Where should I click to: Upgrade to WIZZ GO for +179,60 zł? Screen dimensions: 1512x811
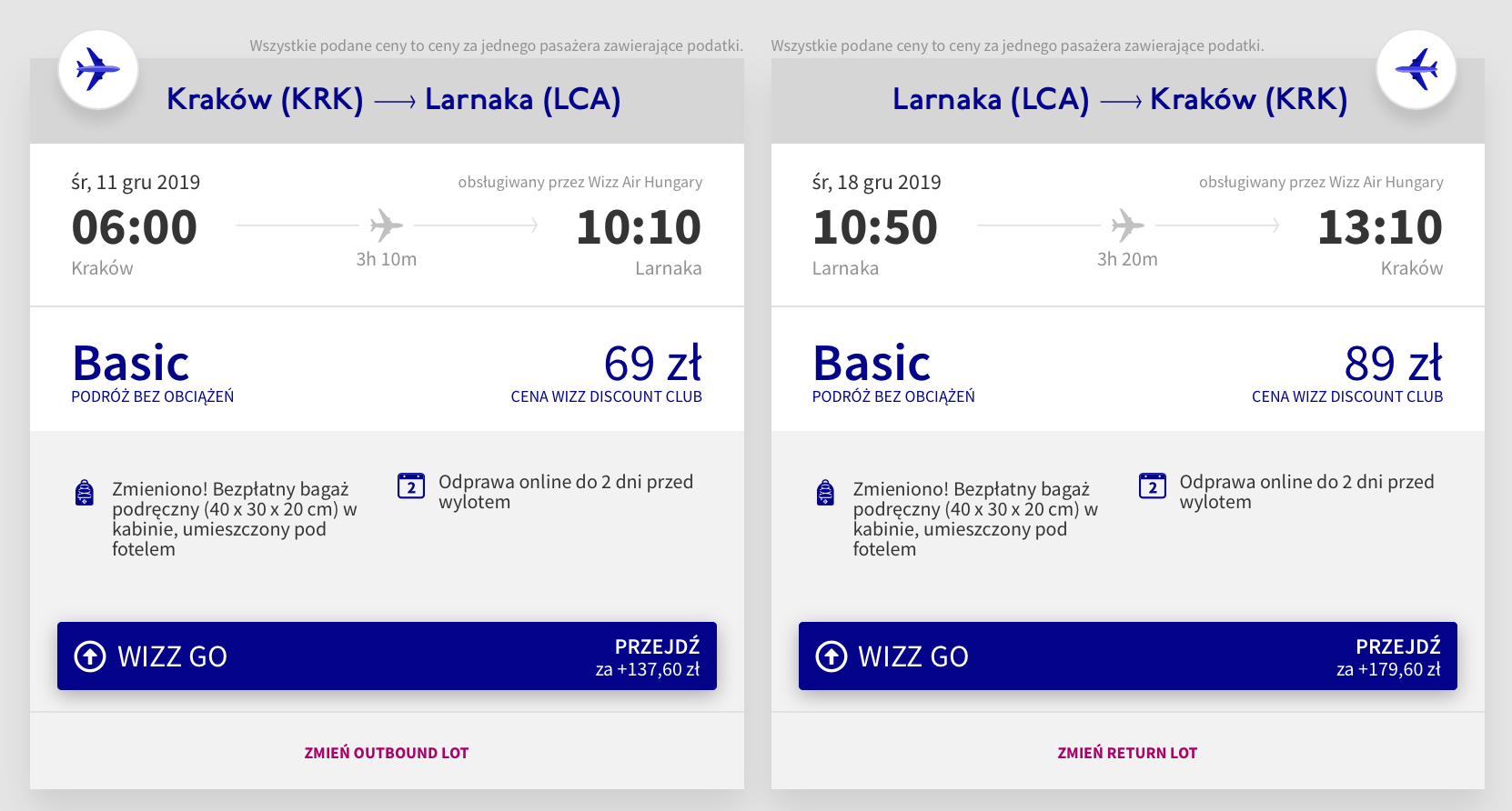click(x=1128, y=656)
